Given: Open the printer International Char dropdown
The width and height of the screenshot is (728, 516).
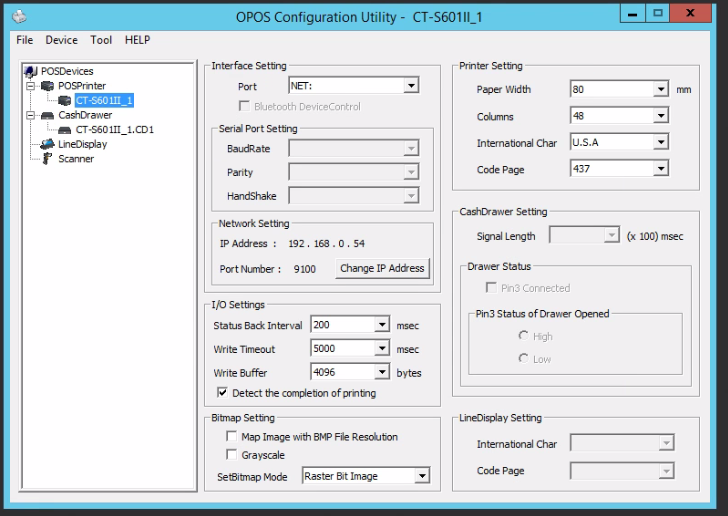Looking at the screenshot, I should click(x=619, y=142).
